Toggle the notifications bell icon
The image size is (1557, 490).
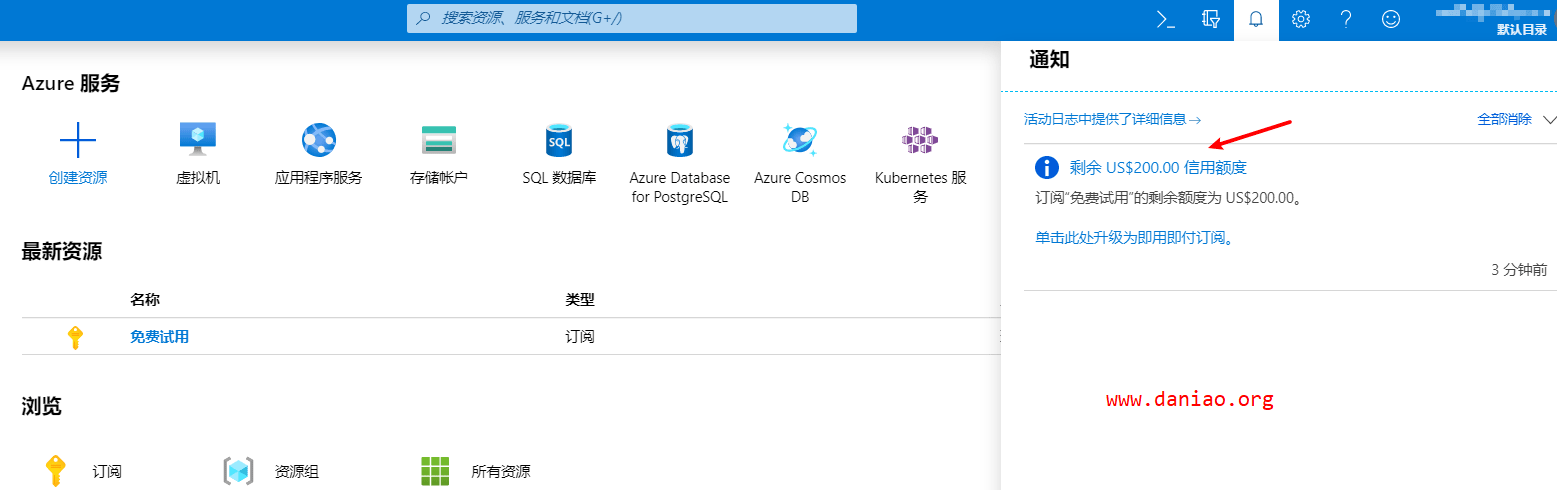(1256, 19)
